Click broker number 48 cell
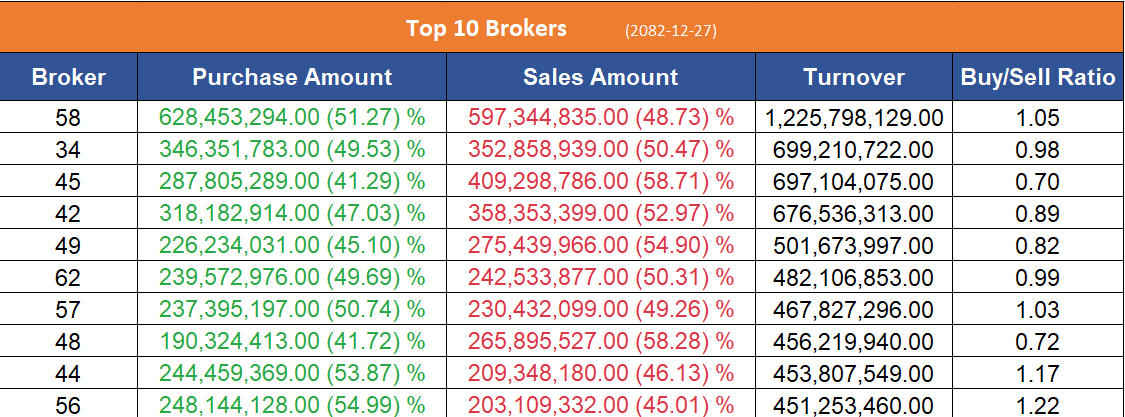Viewport: 1125px width, 417px height. [x=68, y=342]
